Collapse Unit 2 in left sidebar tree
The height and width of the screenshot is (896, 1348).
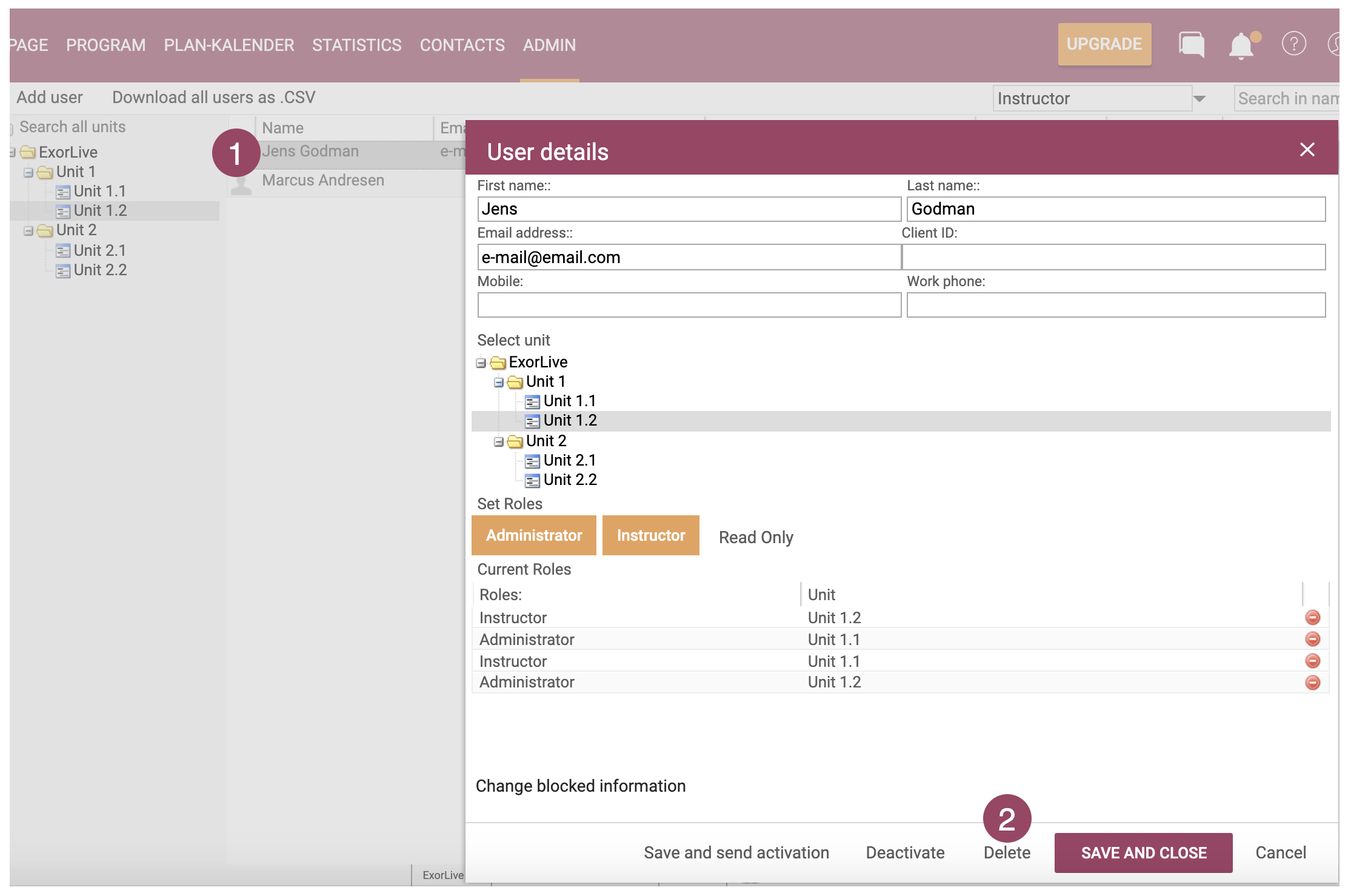pyautogui.click(x=28, y=231)
